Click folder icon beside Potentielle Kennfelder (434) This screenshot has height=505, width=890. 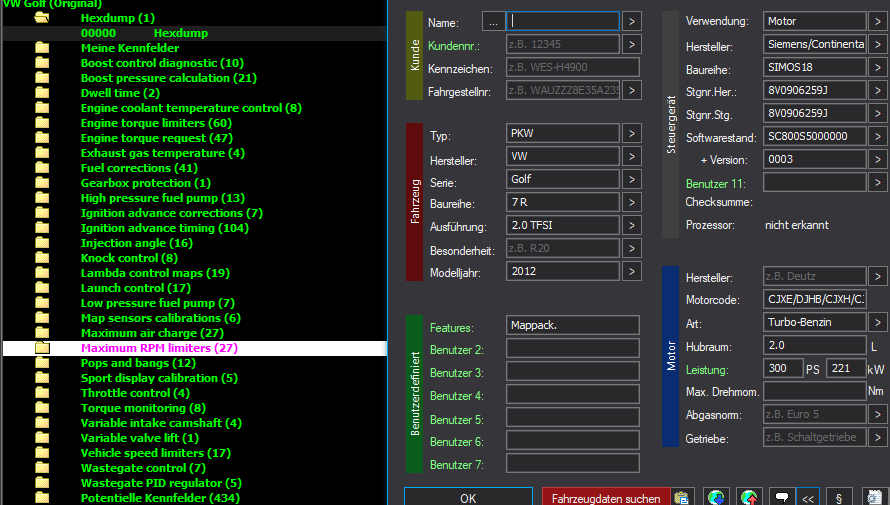point(42,498)
